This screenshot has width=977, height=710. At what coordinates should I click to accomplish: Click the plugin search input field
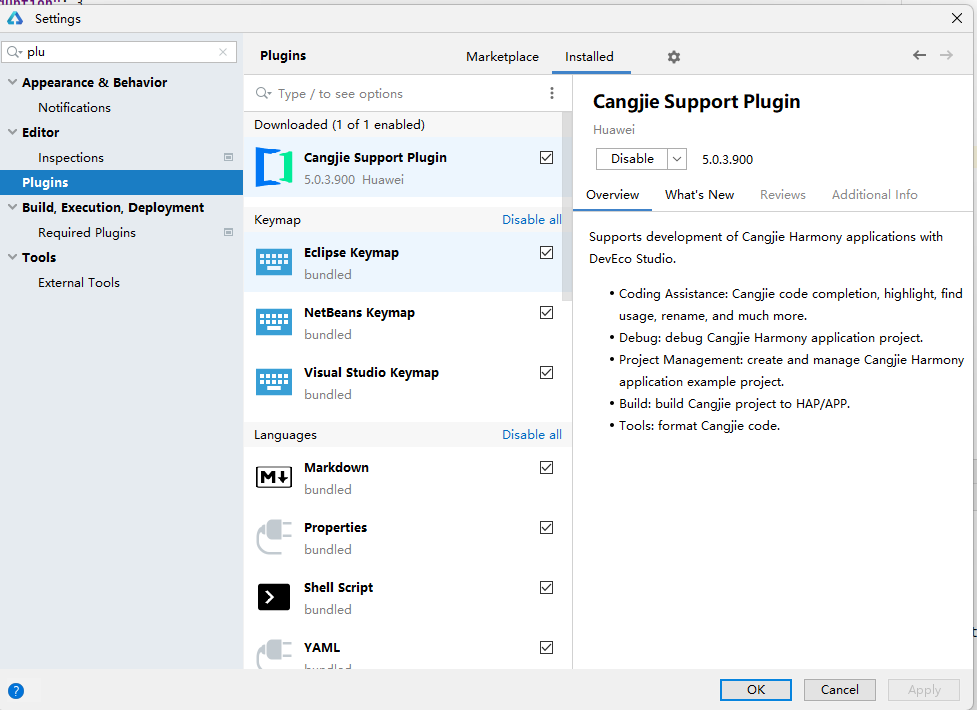[400, 93]
